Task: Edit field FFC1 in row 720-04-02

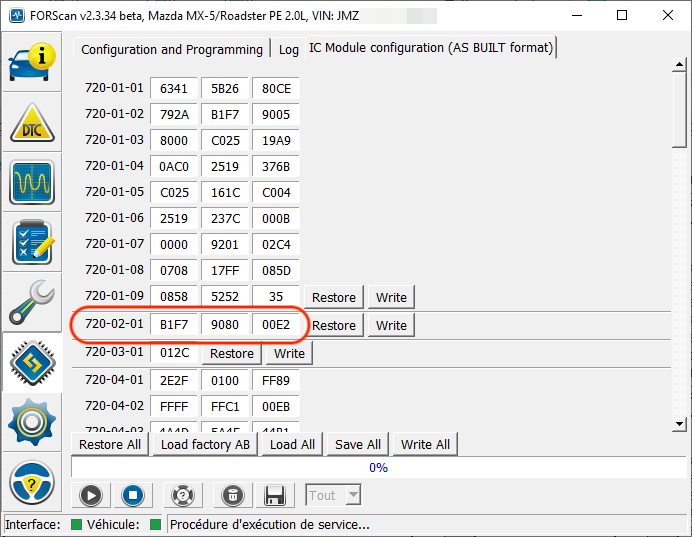Action: tap(225, 406)
